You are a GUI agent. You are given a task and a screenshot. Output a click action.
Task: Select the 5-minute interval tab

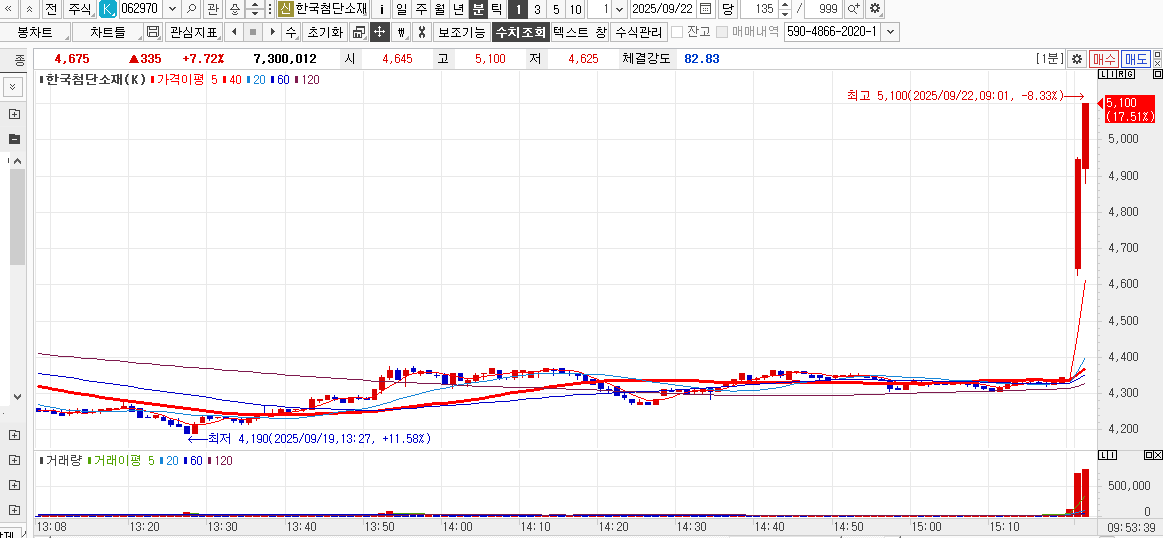coord(556,9)
